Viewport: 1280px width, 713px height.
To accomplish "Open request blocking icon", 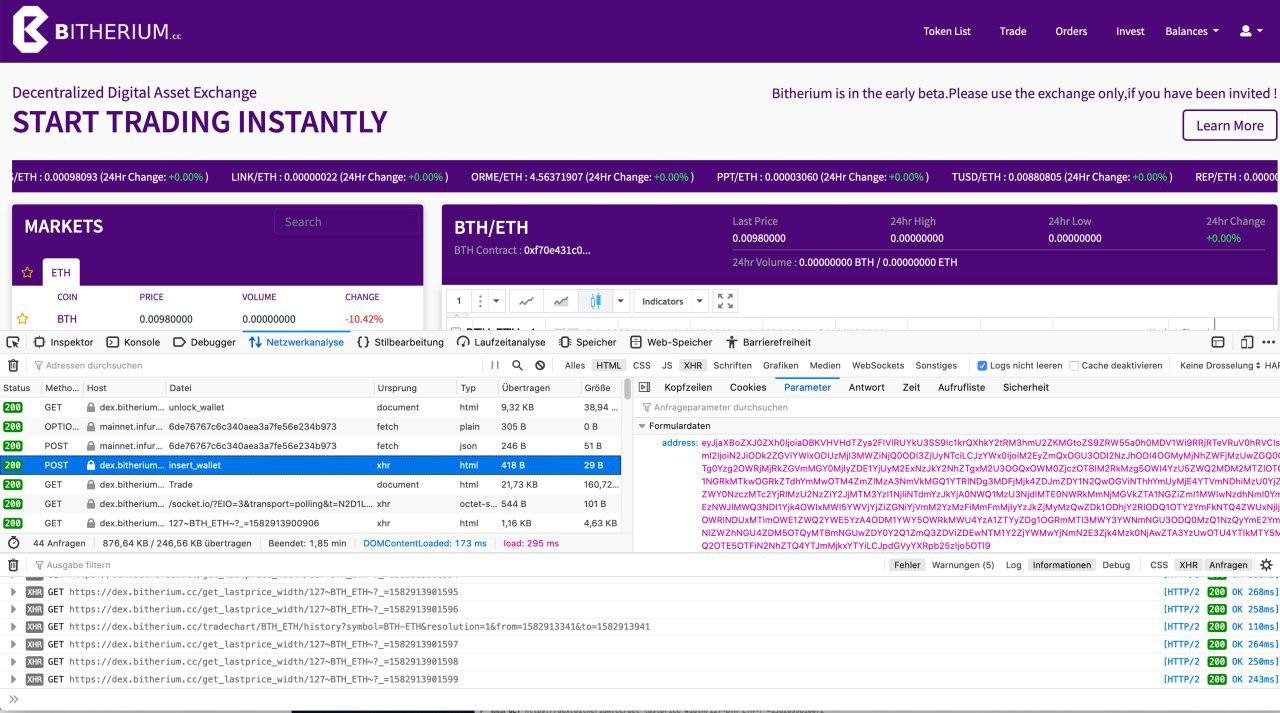I will [x=540, y=366].
